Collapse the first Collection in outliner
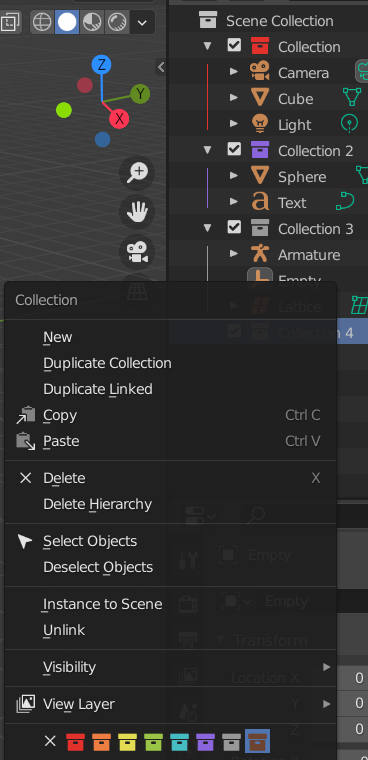Screen dimensions: 368x760 click(208, 47)
